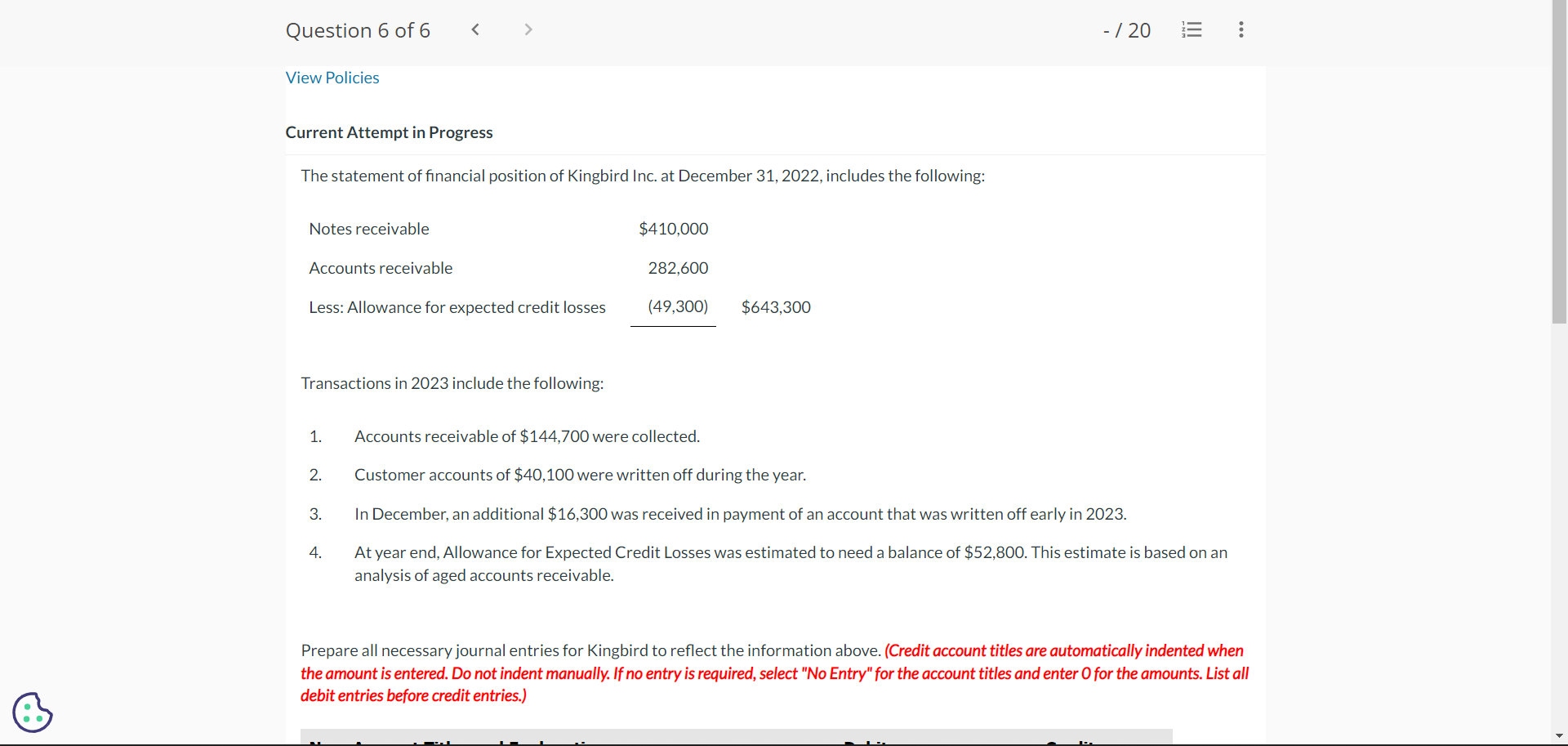Image resolution: width=1568 pixels, height=746 pixels.
Task: Select the numbered-list question jump icon
Action: [1192, 29]
